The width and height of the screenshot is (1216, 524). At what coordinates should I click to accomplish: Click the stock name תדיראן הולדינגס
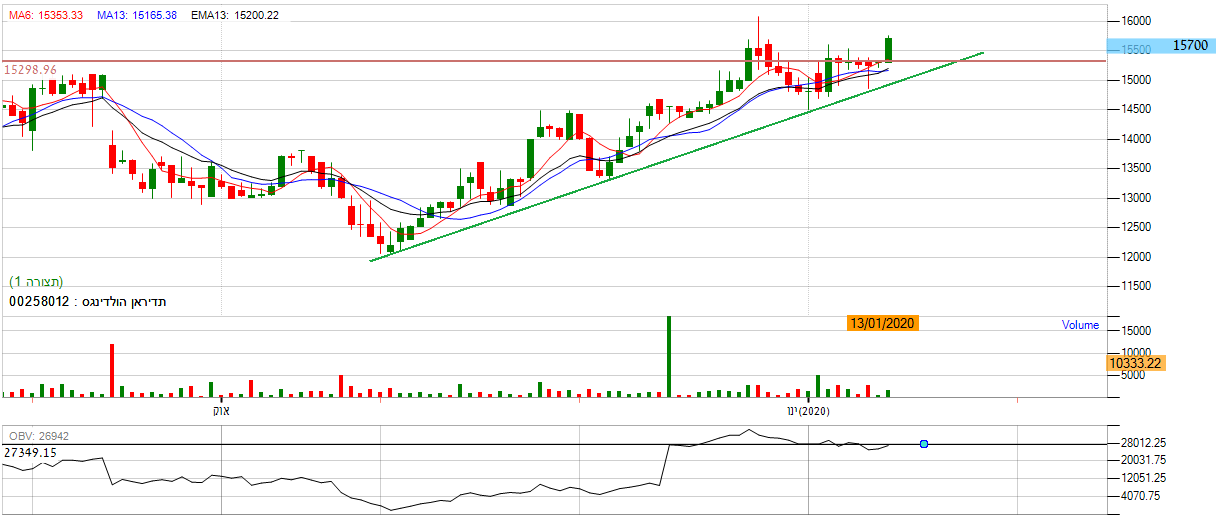coord(123,301)
